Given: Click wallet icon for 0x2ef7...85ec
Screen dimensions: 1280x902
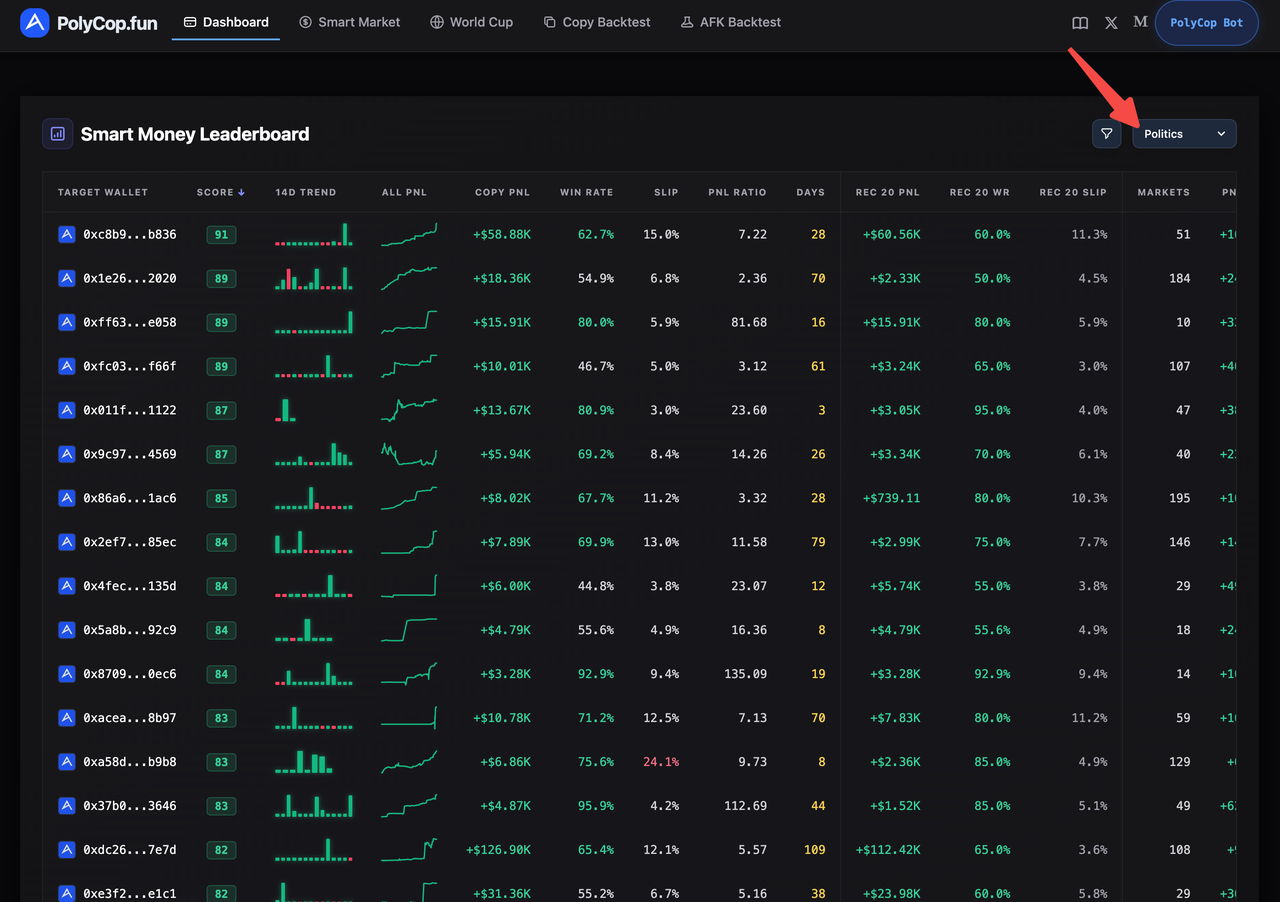Looking at the screenshot, I should tap(67, 542).
